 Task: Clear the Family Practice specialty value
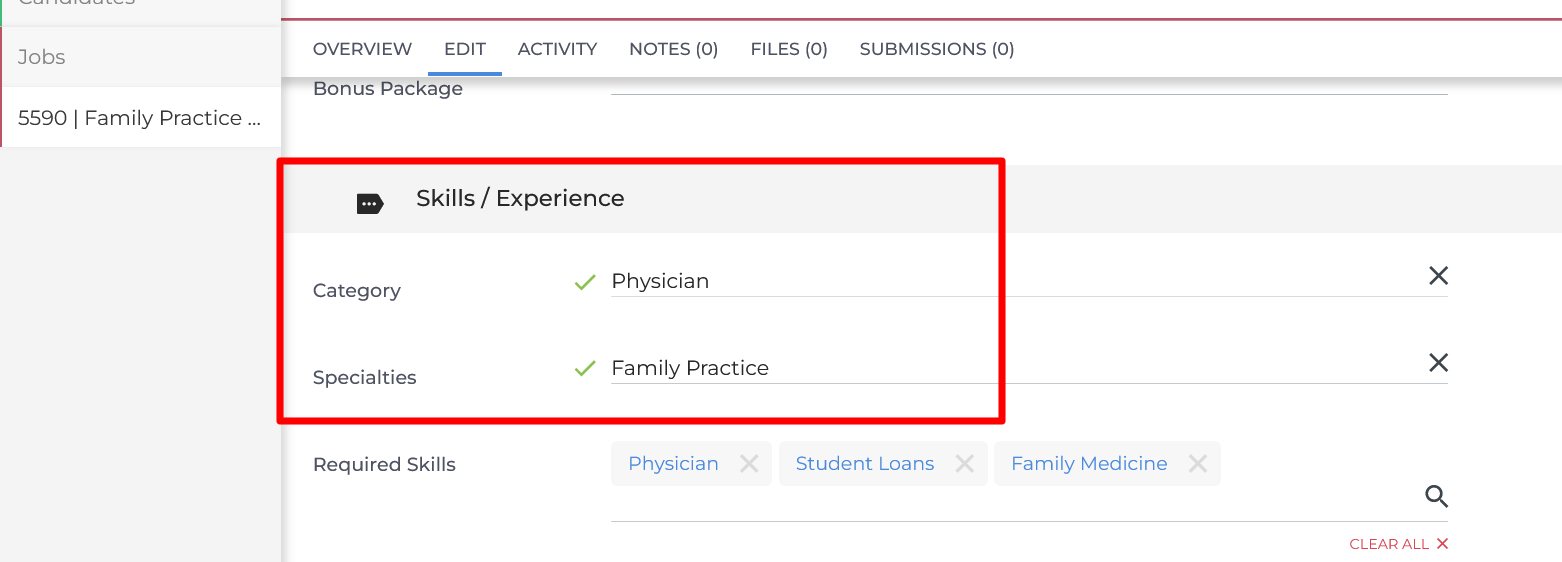(x=1438, y=363)
